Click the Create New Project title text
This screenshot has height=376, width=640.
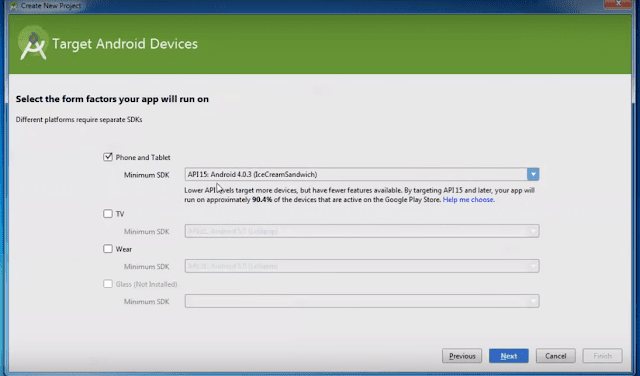(x=51, y=6)
